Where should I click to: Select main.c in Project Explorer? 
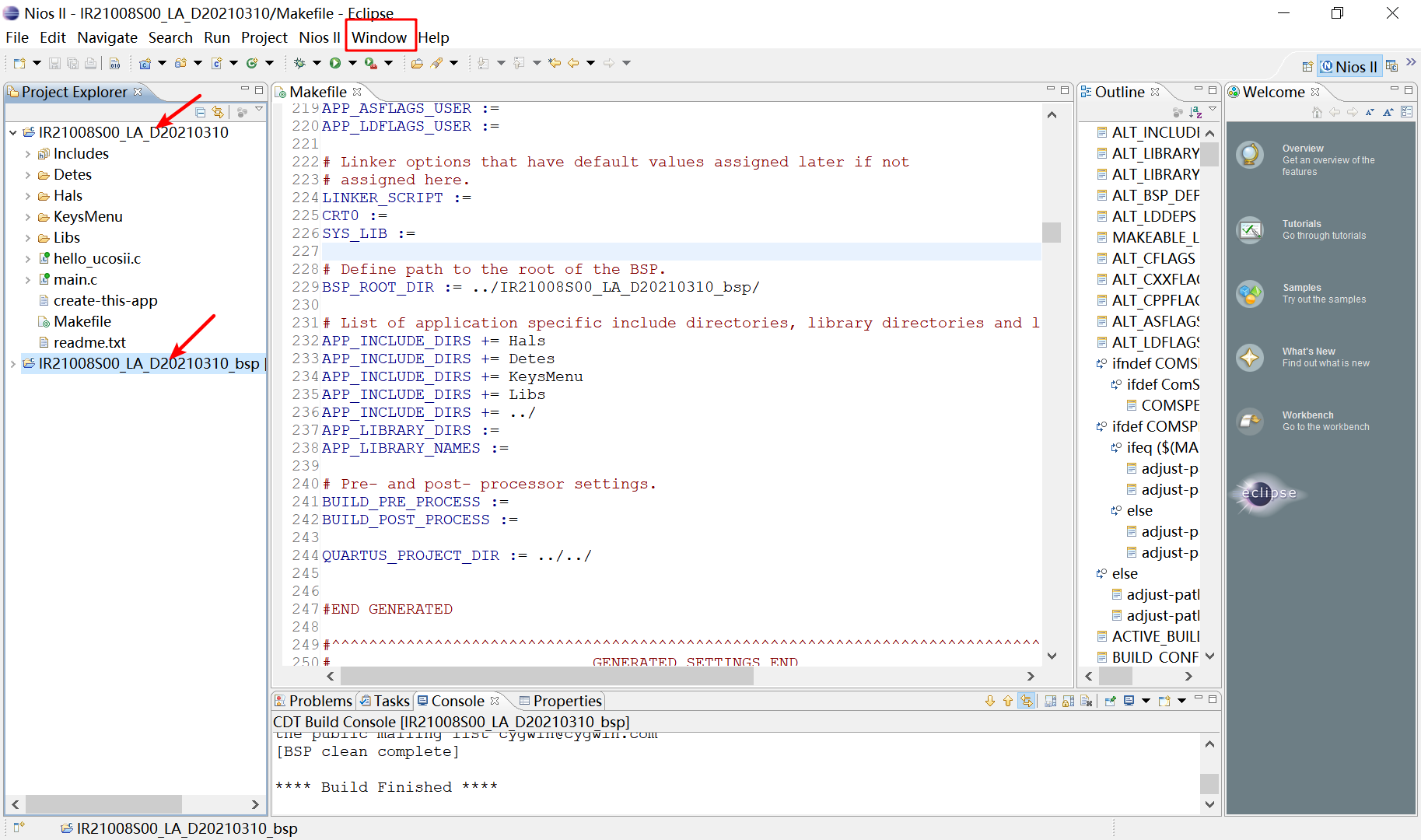click(75, 279)
